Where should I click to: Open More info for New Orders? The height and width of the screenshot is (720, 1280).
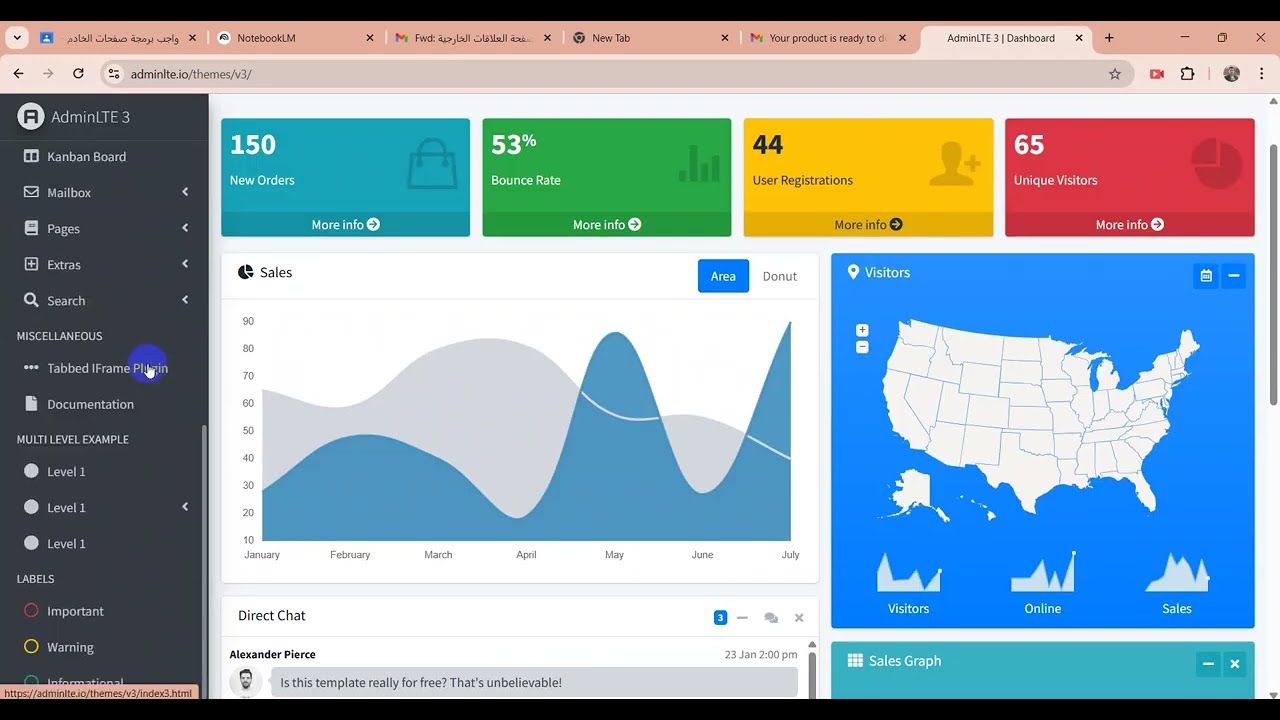point(345,225)
